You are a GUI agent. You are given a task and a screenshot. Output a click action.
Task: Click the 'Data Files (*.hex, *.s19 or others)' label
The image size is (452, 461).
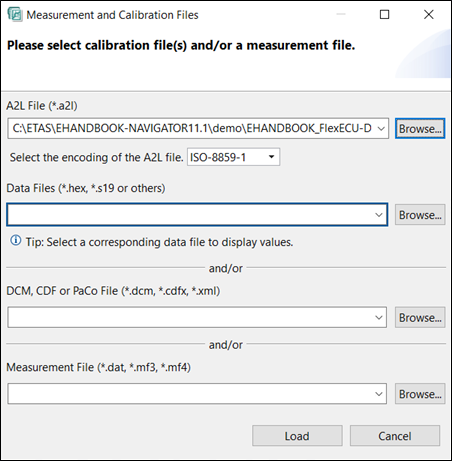86,188
